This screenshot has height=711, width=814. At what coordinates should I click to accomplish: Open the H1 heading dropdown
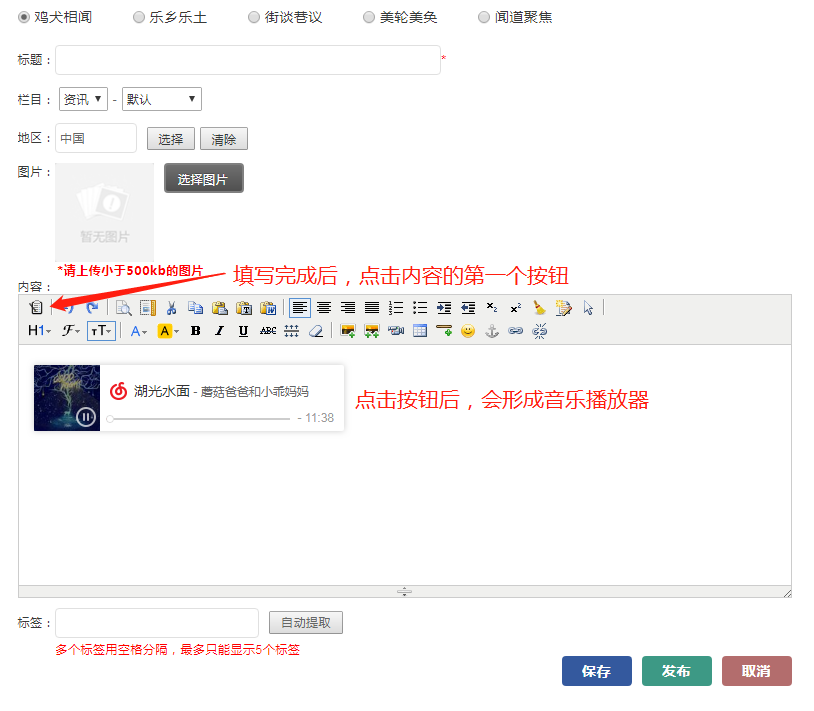pos(39,331)
